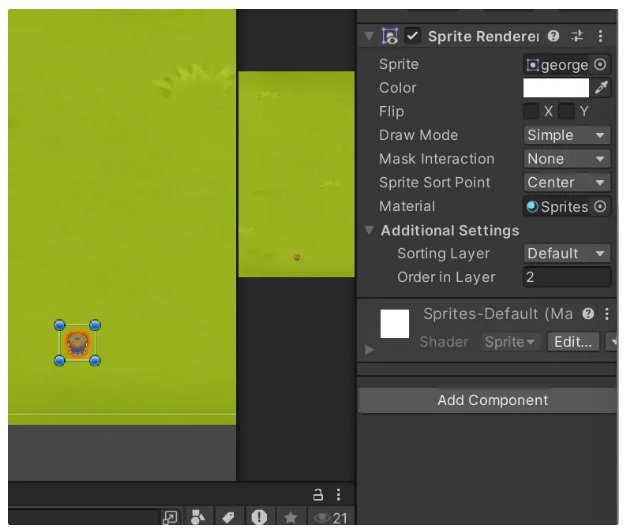The image size is (628, 529).
Task: Open sprite object picker next to george
Action: (x=600, y=64)
